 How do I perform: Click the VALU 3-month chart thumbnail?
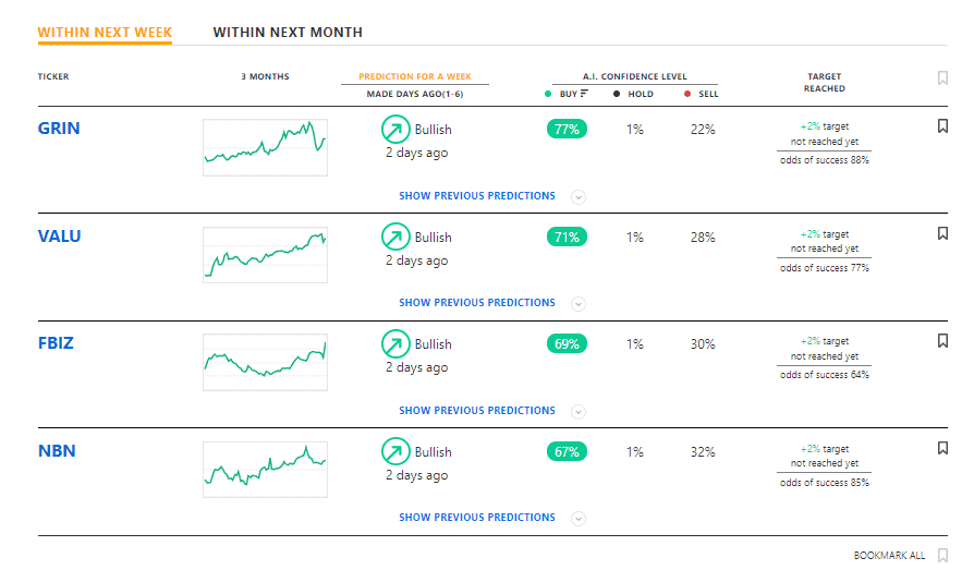tap(265, 253)
